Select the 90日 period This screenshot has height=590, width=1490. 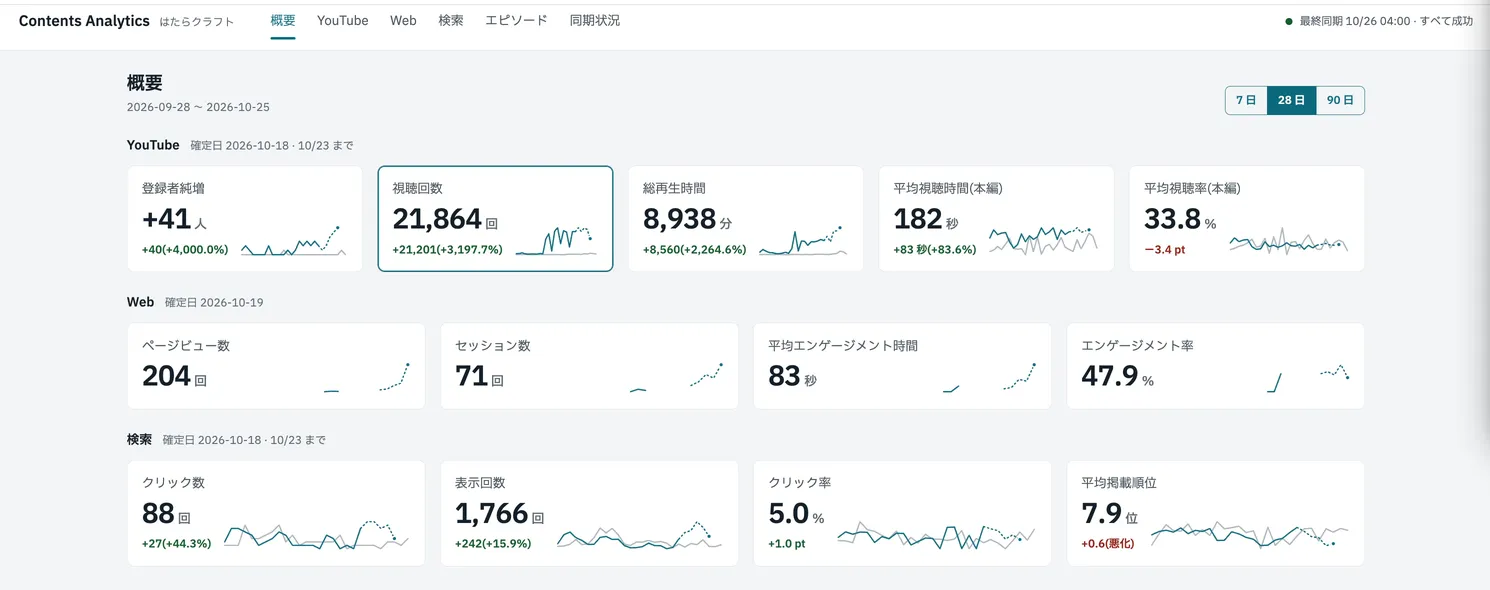(x=1340, y=100)
